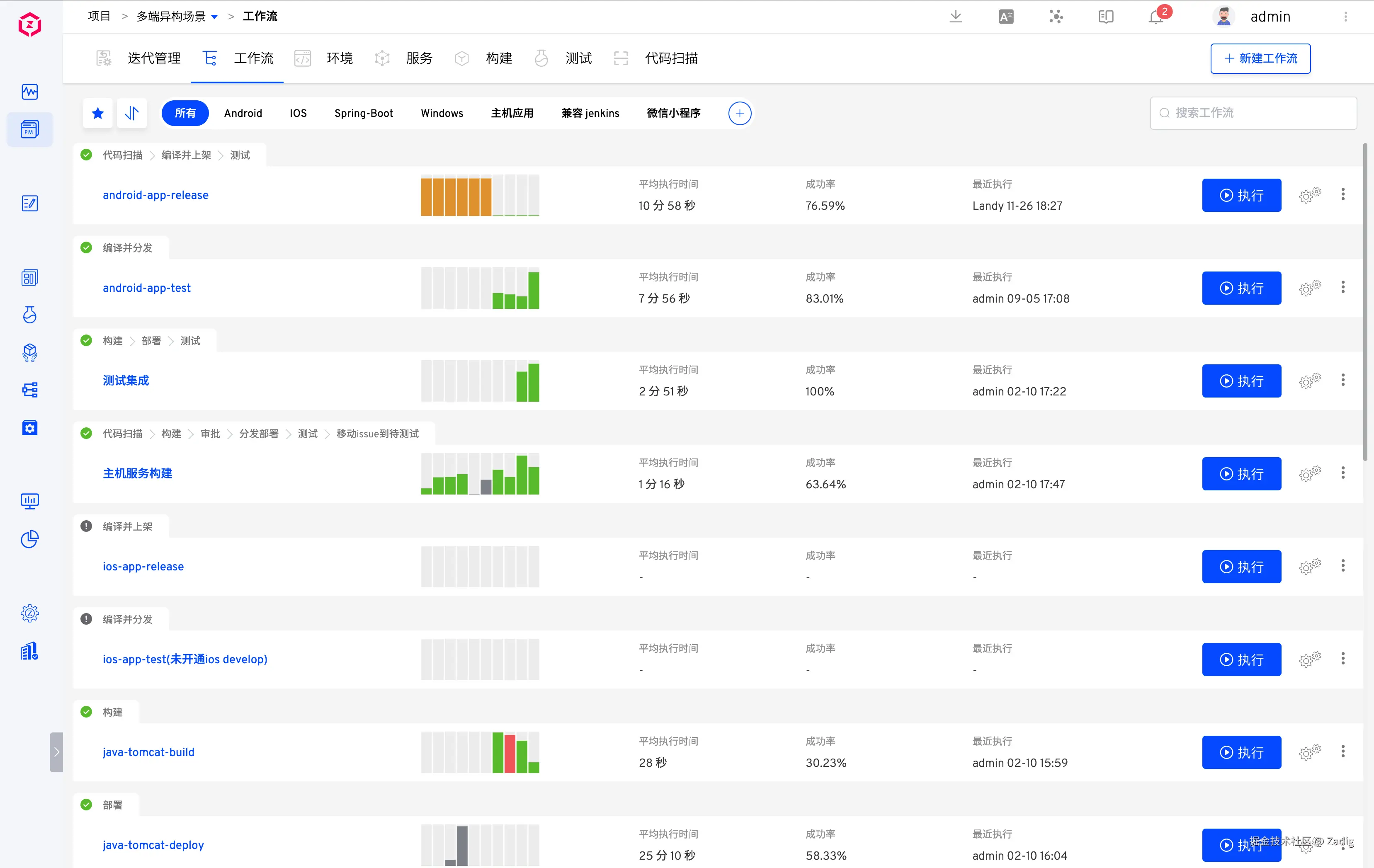Click the system settings gear in sidebar
This screenshot has width=1374, height=868.
point(30,613)
